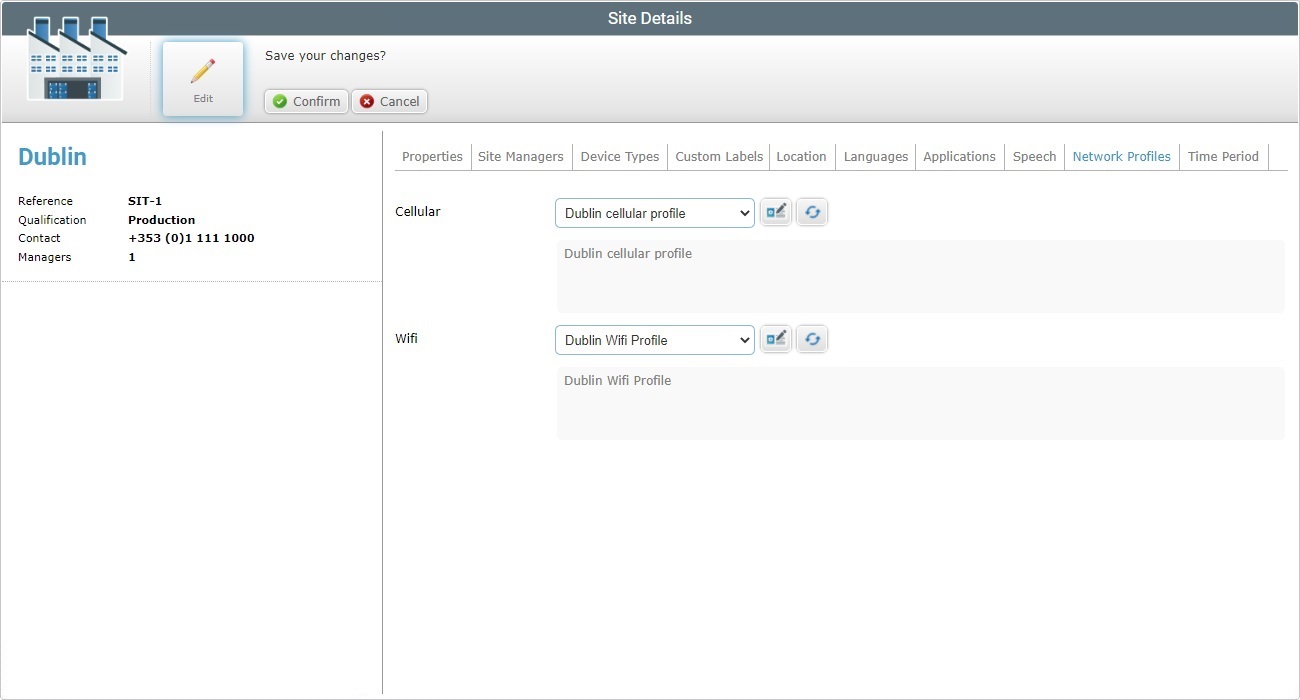Edit the Dublin cellular profile
The height and width of the screenshot is (700, 1300).
click(776, 211)
